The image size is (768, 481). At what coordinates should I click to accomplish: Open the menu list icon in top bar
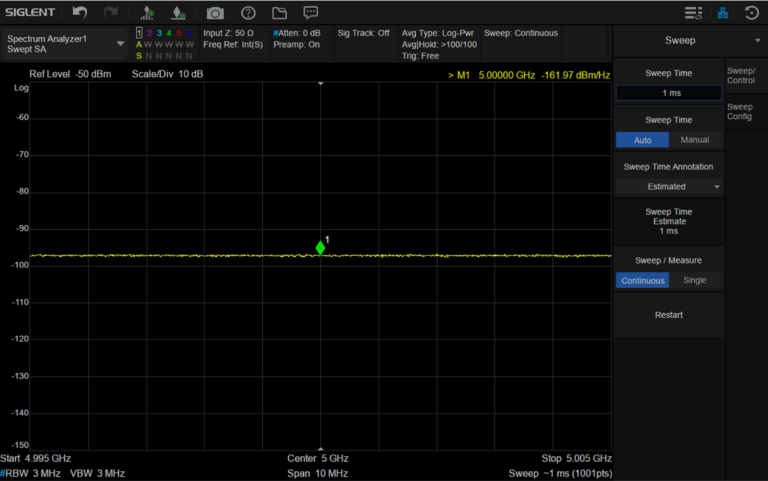point(693,13)
